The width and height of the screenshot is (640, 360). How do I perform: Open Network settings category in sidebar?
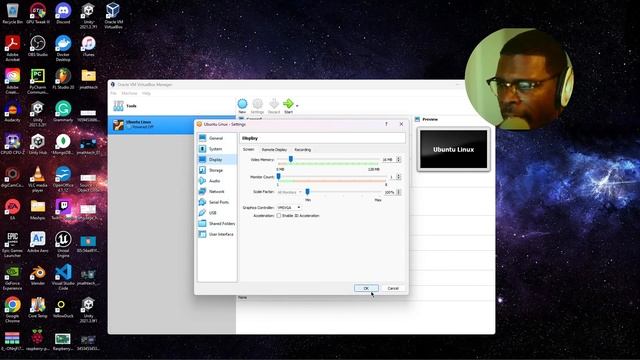216,191
